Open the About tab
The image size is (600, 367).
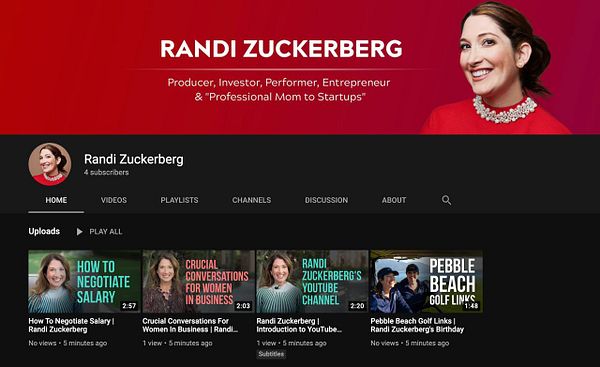[394, 200]
